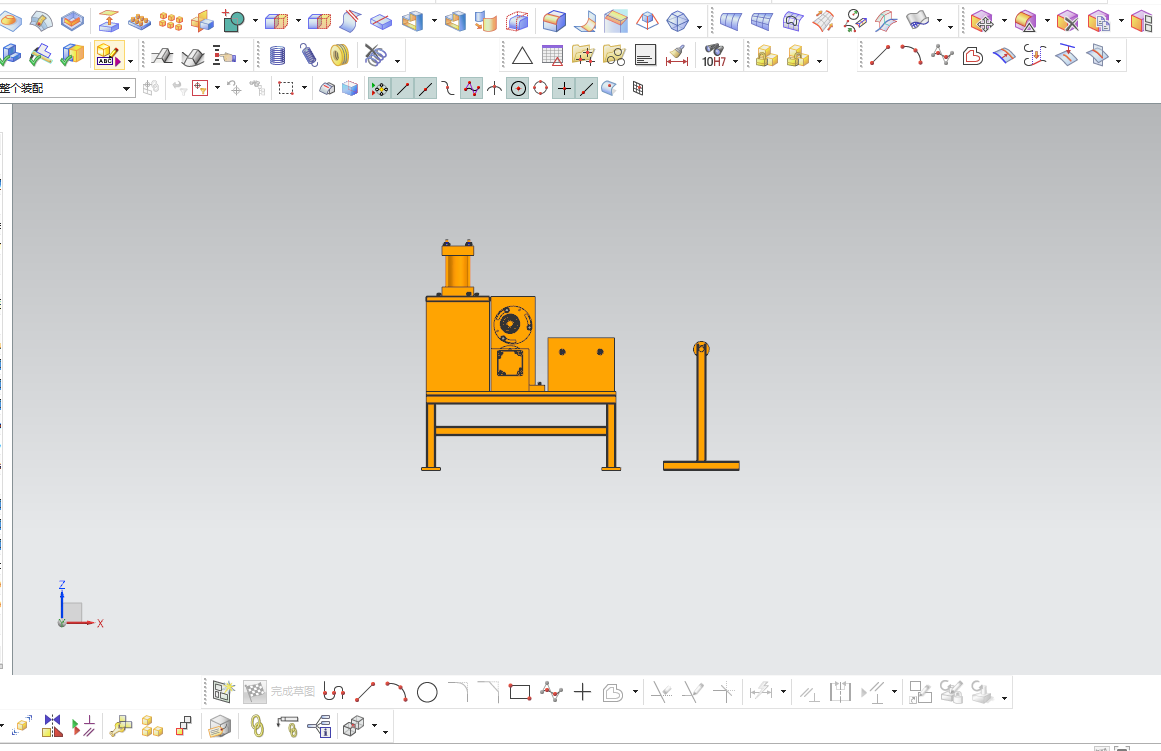The height and width of the screenshot is (751, 1161).
Task: Select the Rectangle tool in sketch toolbar
Action: pyautogui.click(x=520, y=692)
